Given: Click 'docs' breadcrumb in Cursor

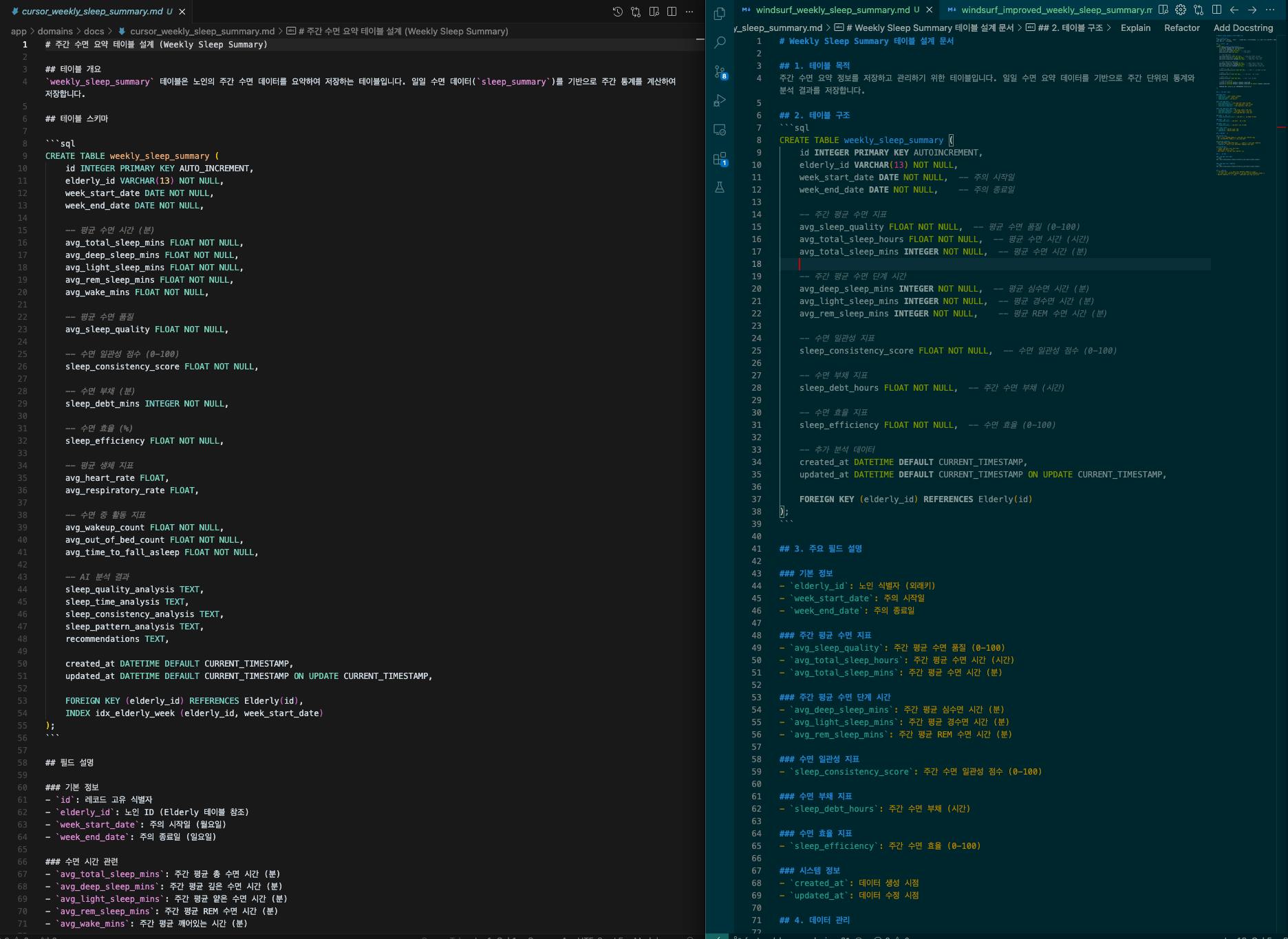Looking at the screenshot, I should point(94,31).
